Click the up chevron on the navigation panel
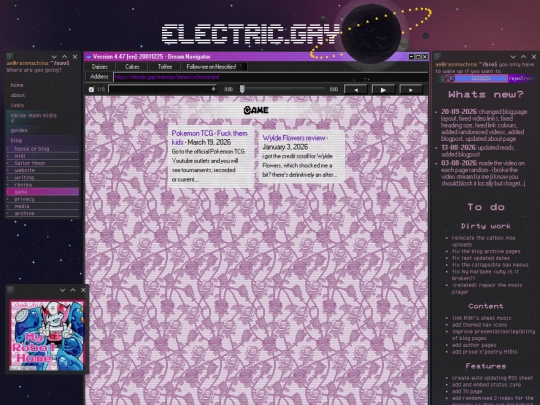 point(64,57)
